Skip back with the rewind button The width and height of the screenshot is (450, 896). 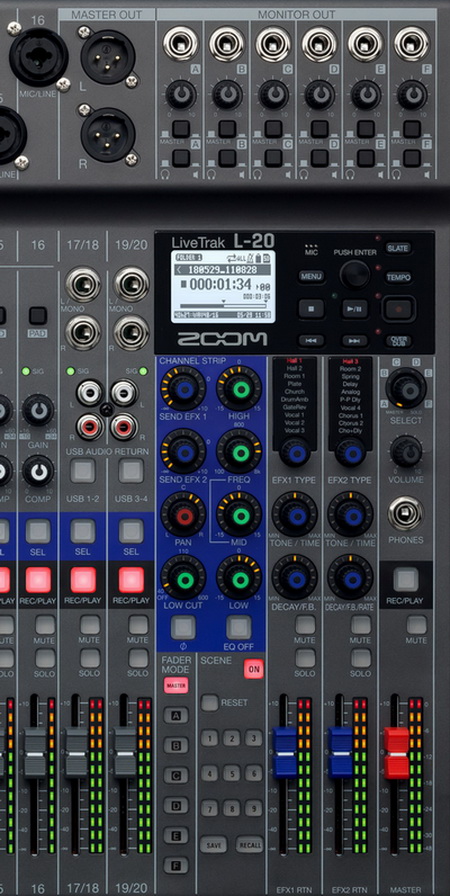[x=312, y=341]
